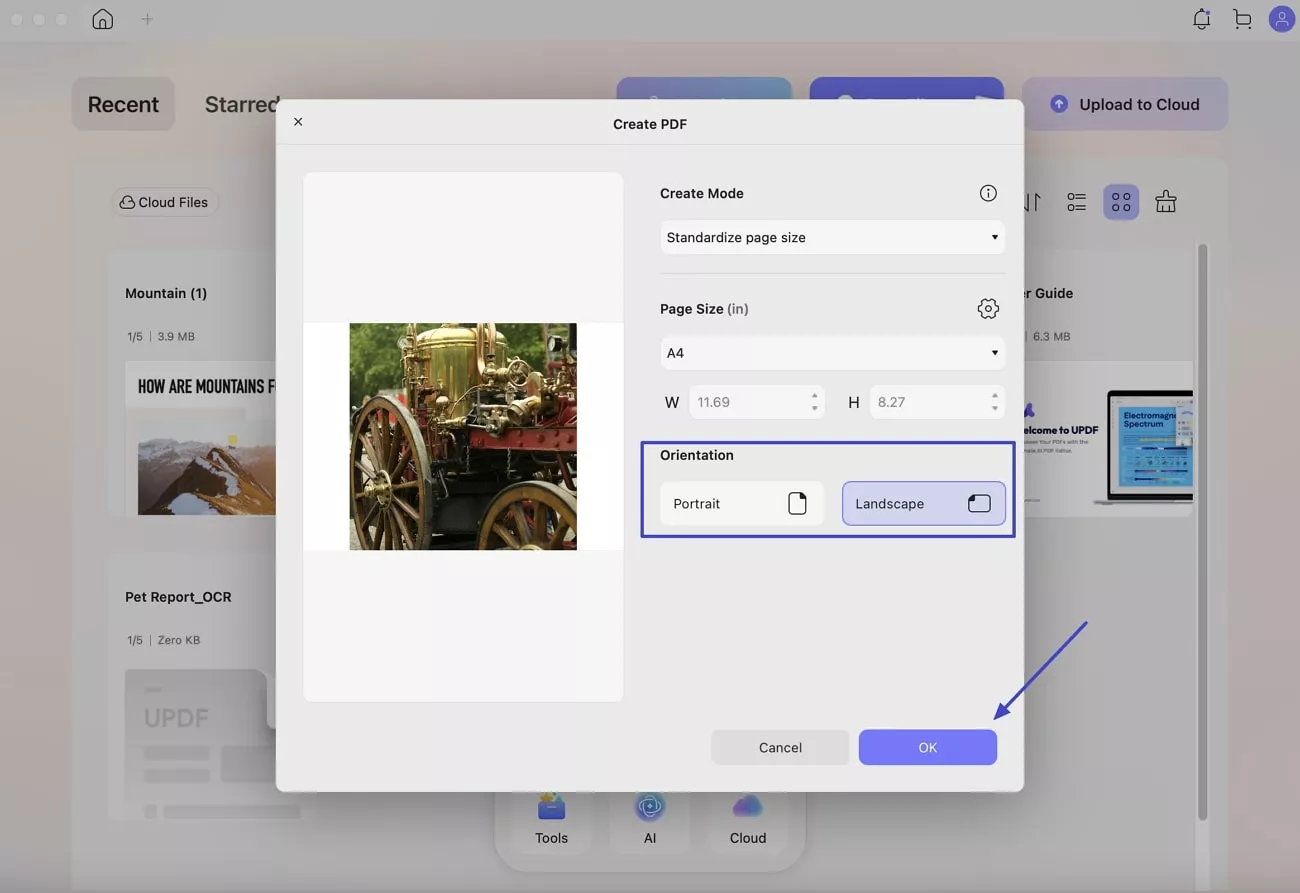The height and width of the screenshot is (893, 1300).
Task: Select Landscape orientation
Action: (923, 504)
